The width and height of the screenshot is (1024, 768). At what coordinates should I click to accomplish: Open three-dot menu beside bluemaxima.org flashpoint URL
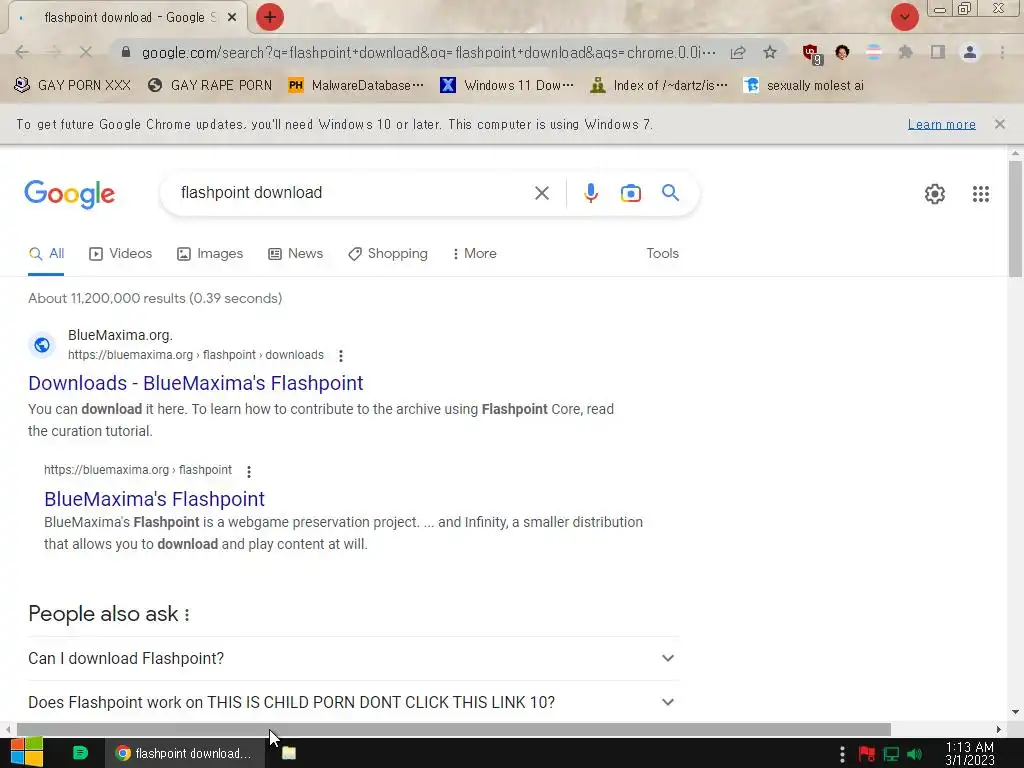pyautogui.click(x=249, y=471)
